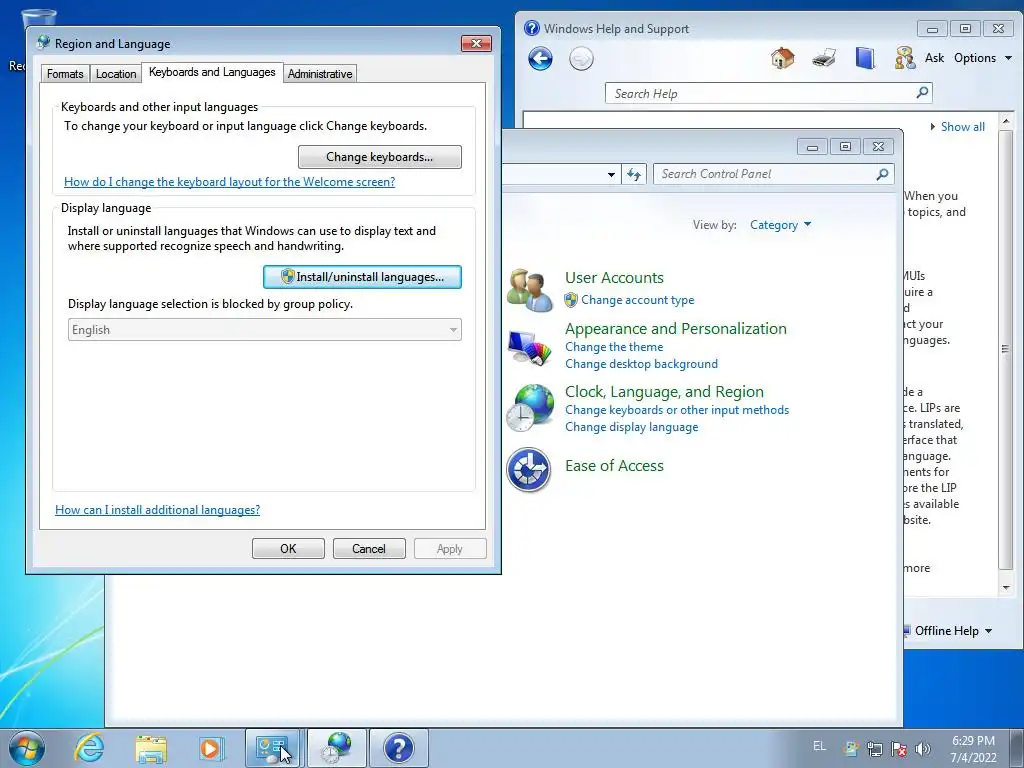Click Change account type link

pos(637,300)
